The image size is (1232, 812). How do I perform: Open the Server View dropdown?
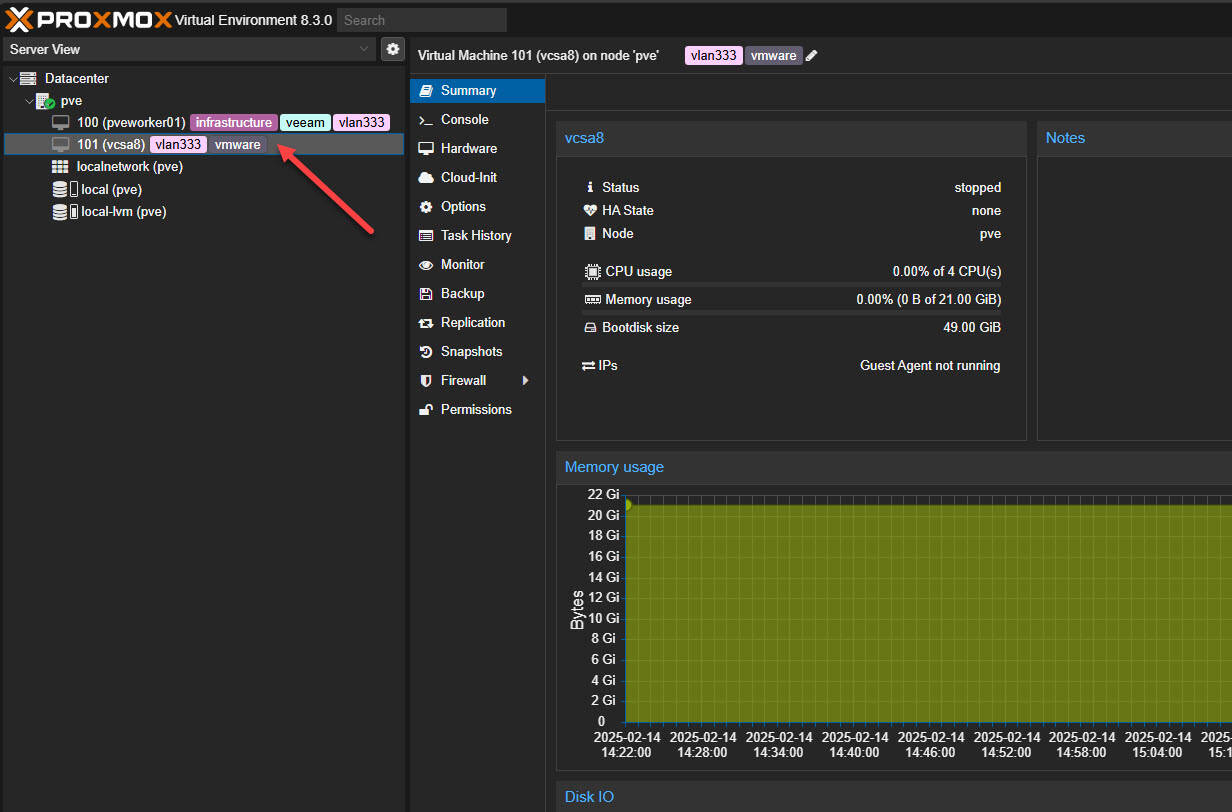coord(364,49)
